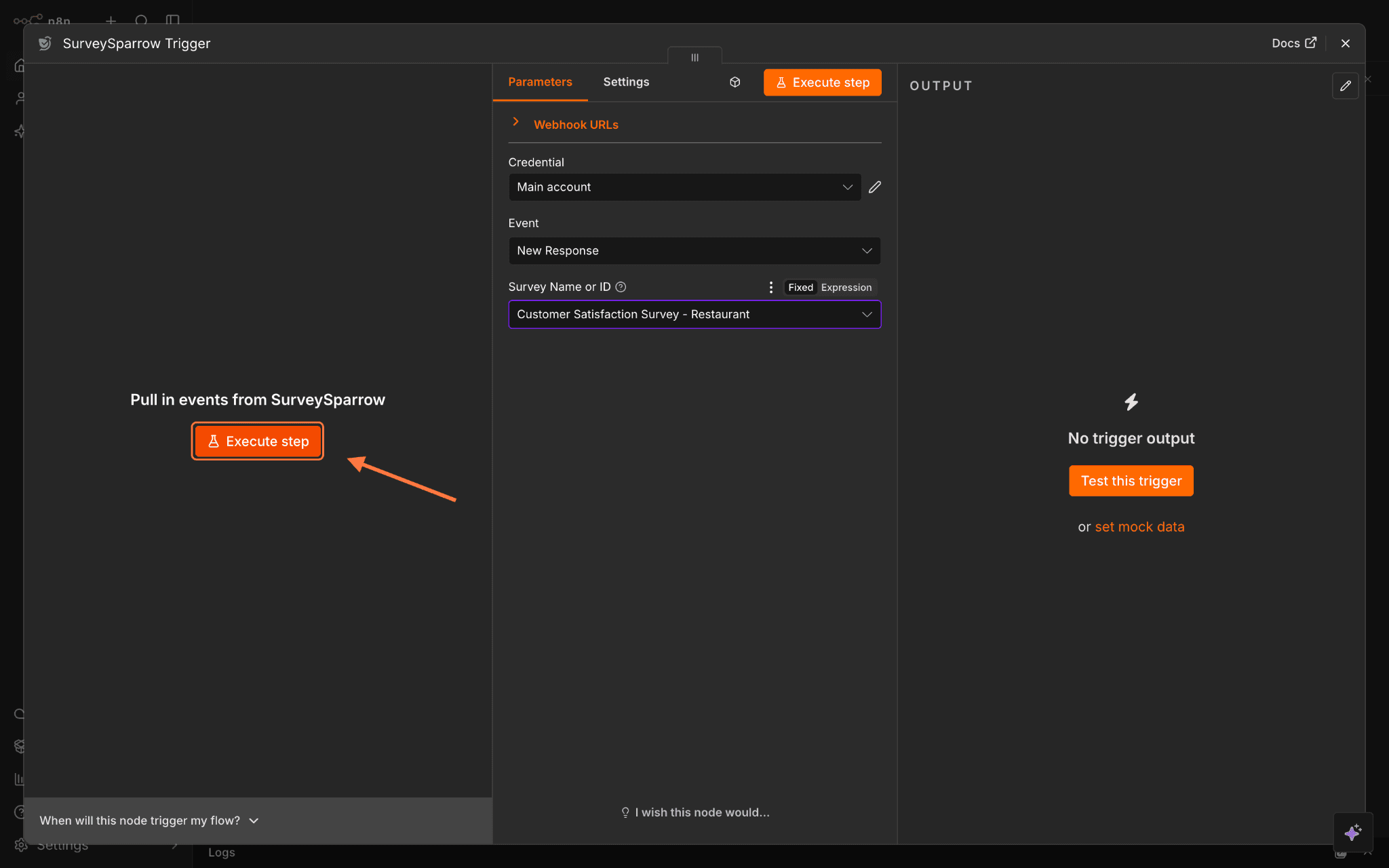Edit the credential with the pencil icon
Image resolution: width=1389 pixels, height=868 pixels.
pyautogui.click(x=874, y=187)
